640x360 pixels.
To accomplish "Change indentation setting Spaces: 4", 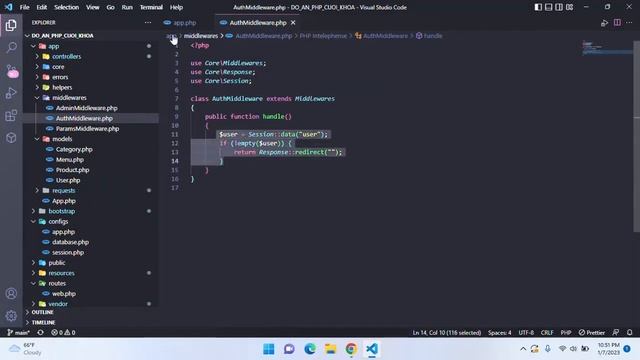I will pyautogui.click(x=500, y=333).
